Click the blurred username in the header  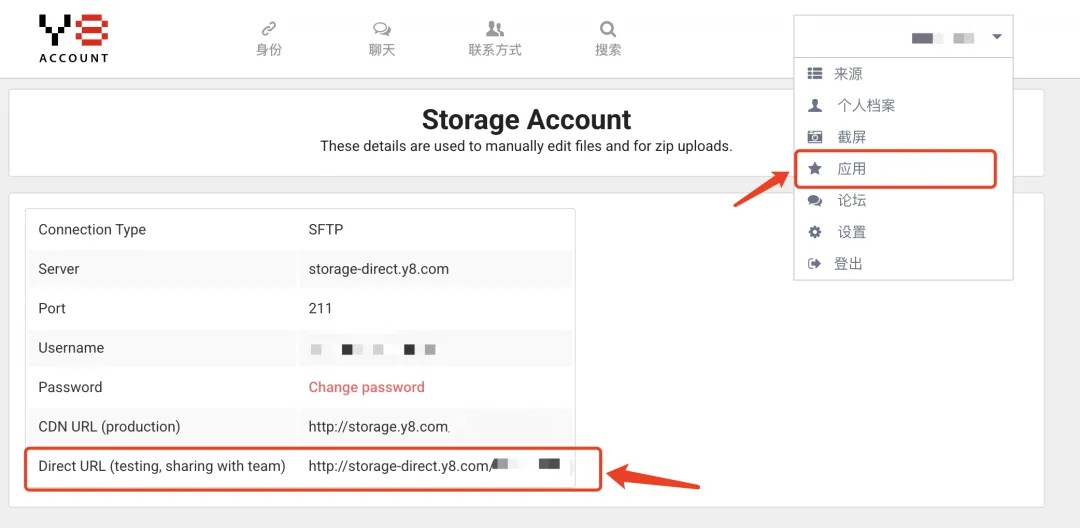(x=942, y=38)
